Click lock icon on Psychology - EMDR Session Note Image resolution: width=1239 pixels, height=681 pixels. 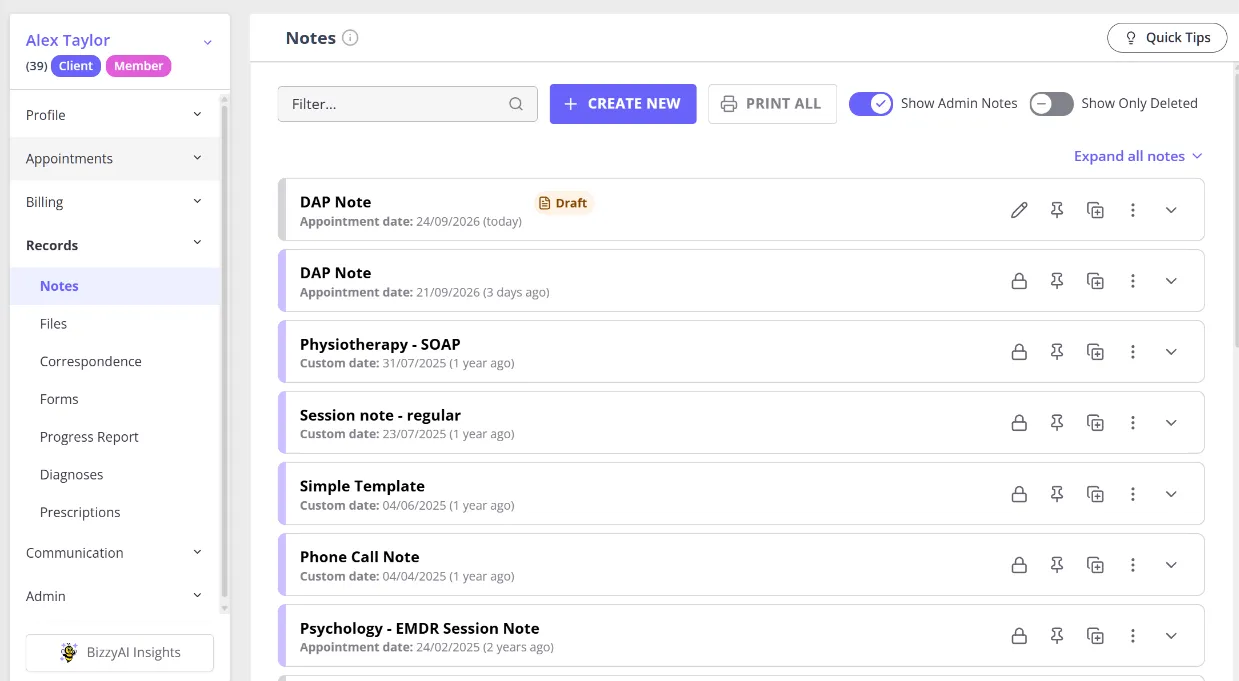tap(1019, 636)
